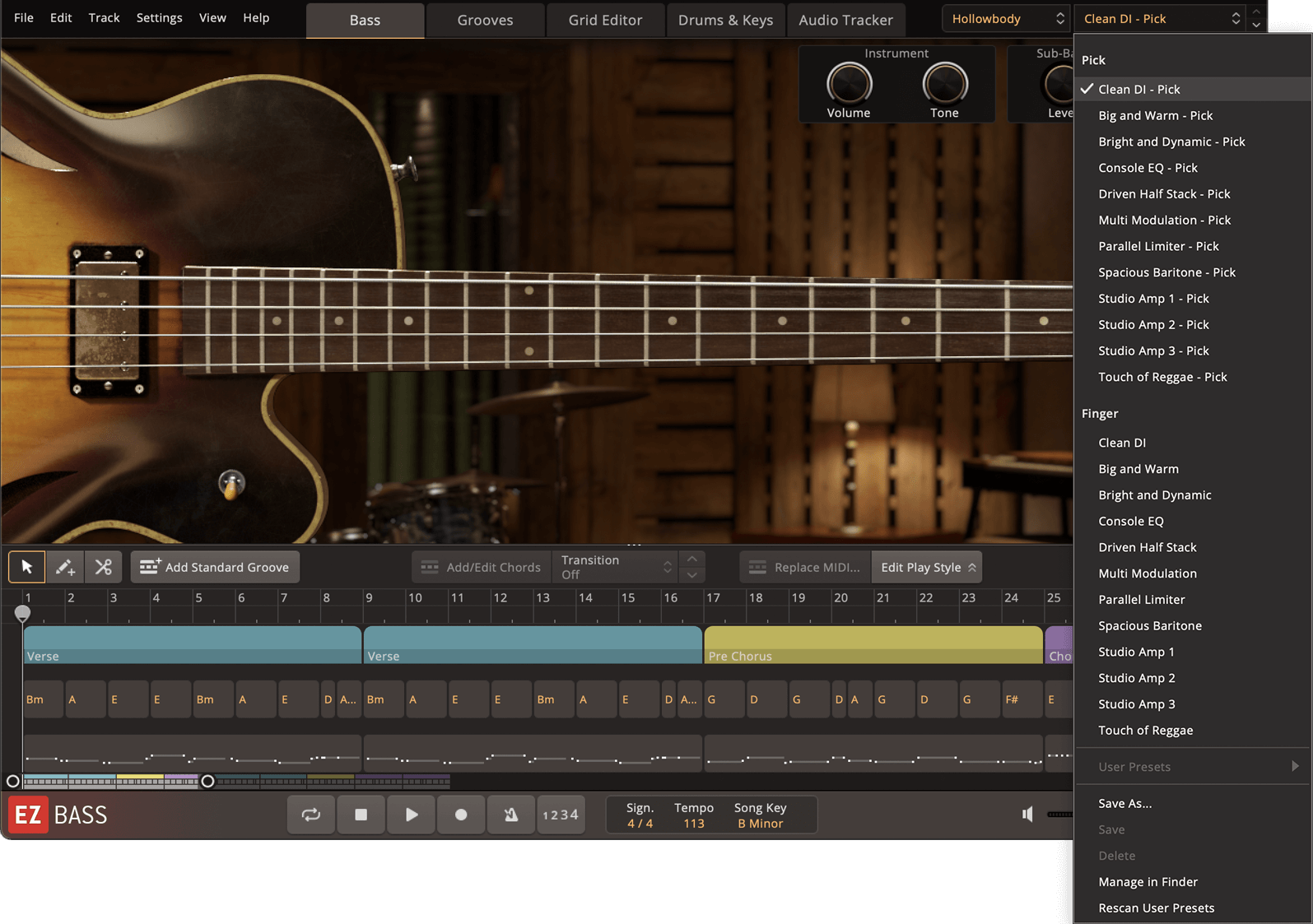
Task: Click the Song Key B Minor value
Action: pos(760,824)
